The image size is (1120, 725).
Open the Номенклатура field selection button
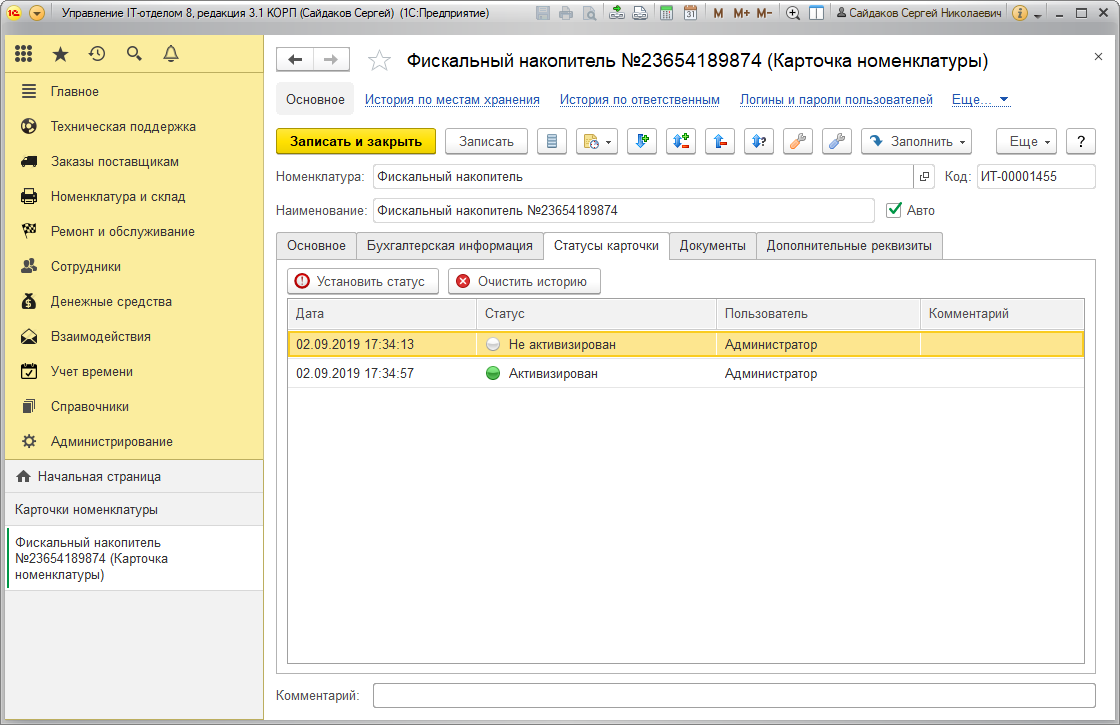coord(924,176)
